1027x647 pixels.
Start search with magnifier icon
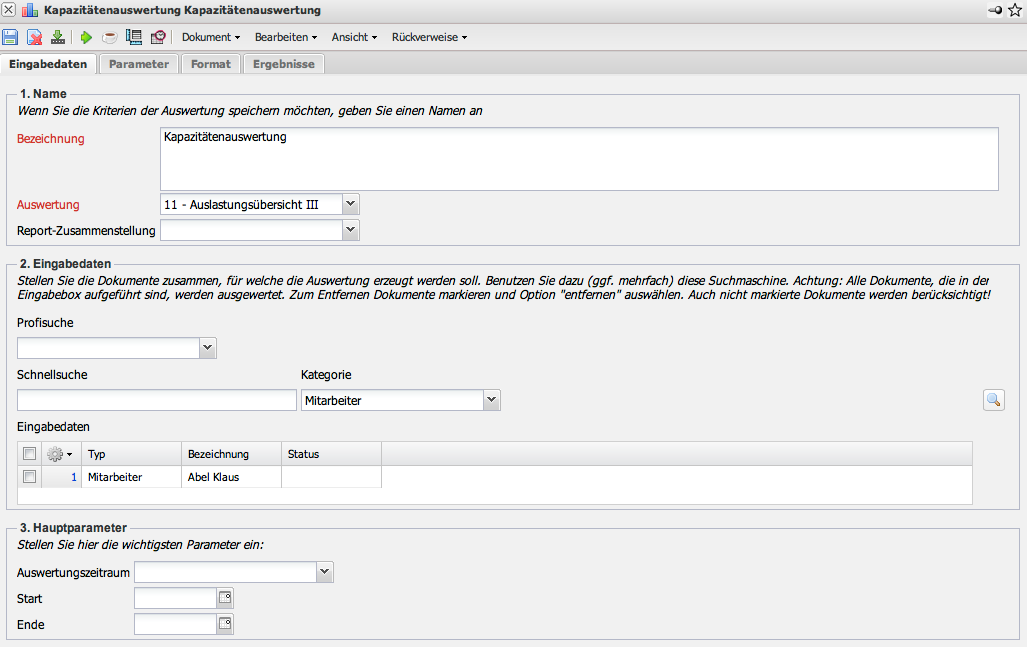tap(994, 400)
